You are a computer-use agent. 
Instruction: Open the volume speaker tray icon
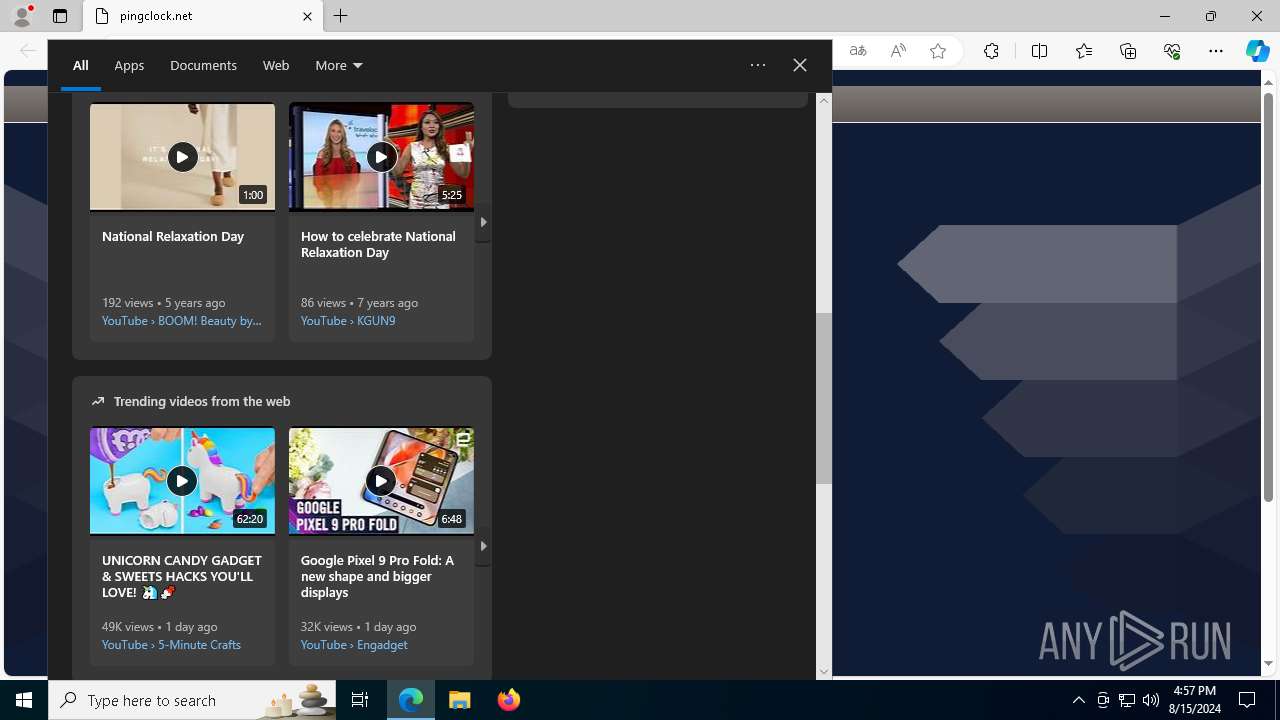pyautogui.click(x=1151, y=700)
